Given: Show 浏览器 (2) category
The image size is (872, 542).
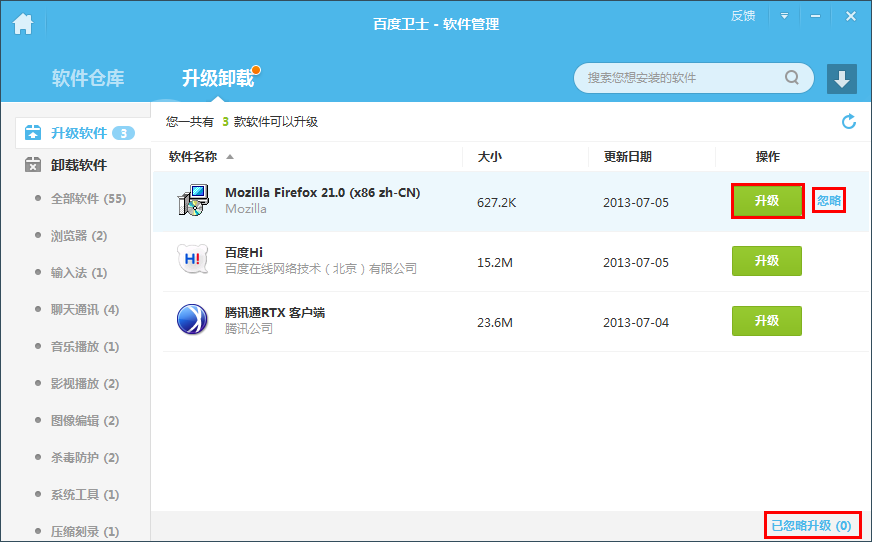Looking at the screenshot, I should [79, 236].
